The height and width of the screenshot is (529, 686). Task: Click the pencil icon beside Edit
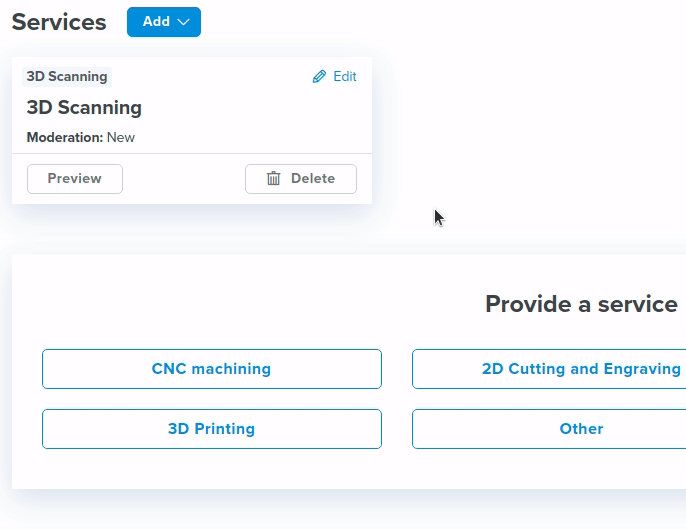coord(319,77)
